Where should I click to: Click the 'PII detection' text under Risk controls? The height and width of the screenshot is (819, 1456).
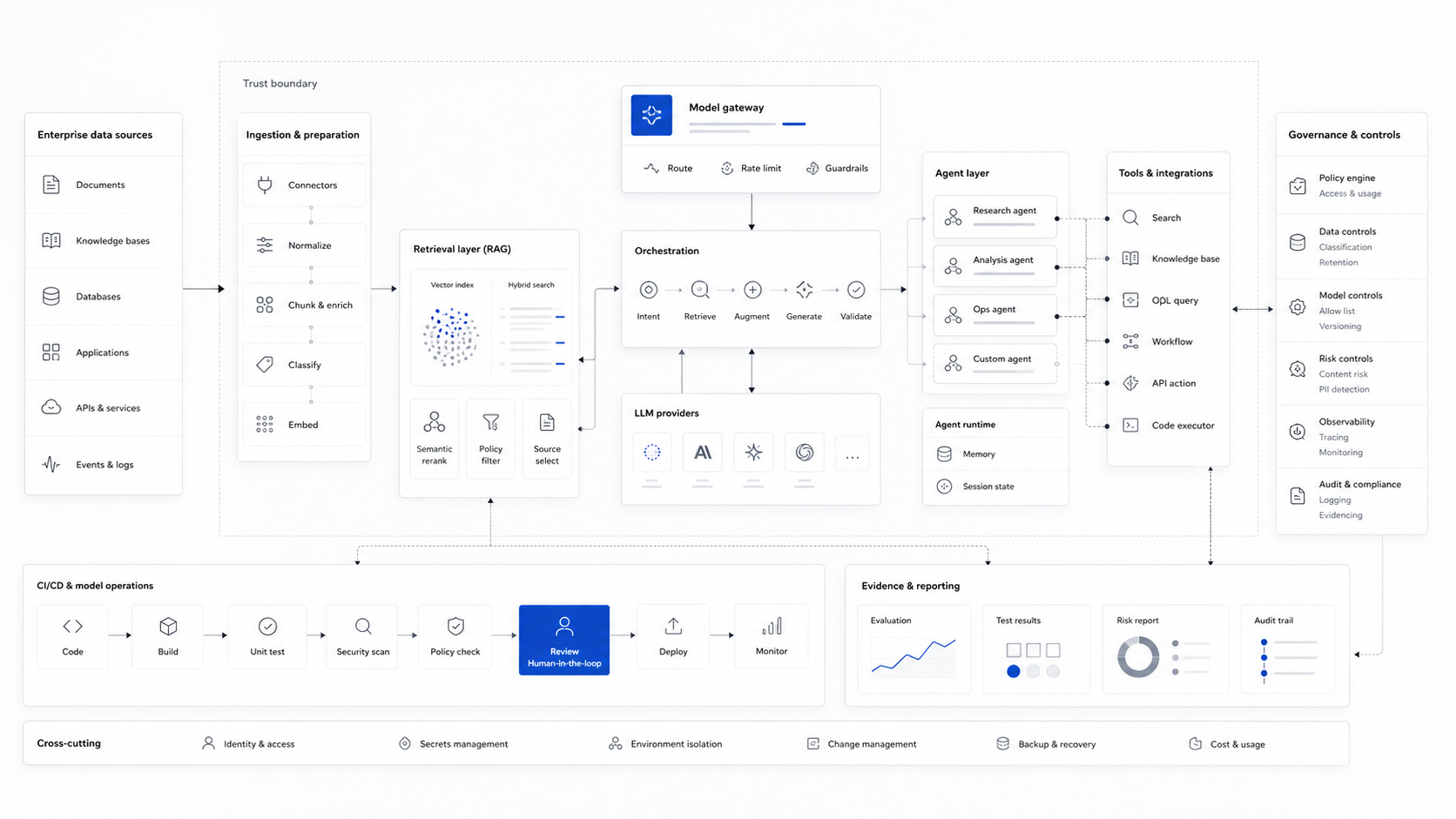(1344, 389)
